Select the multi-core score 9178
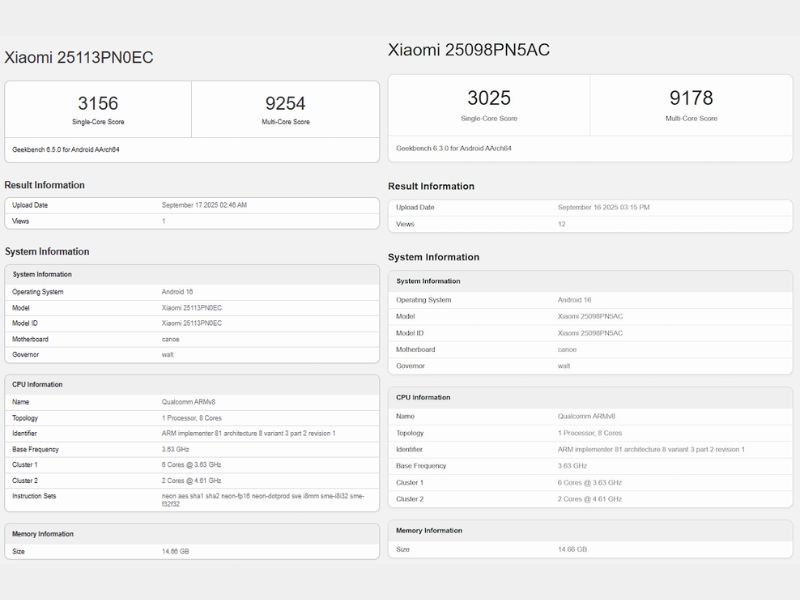 tap(691, 98)
